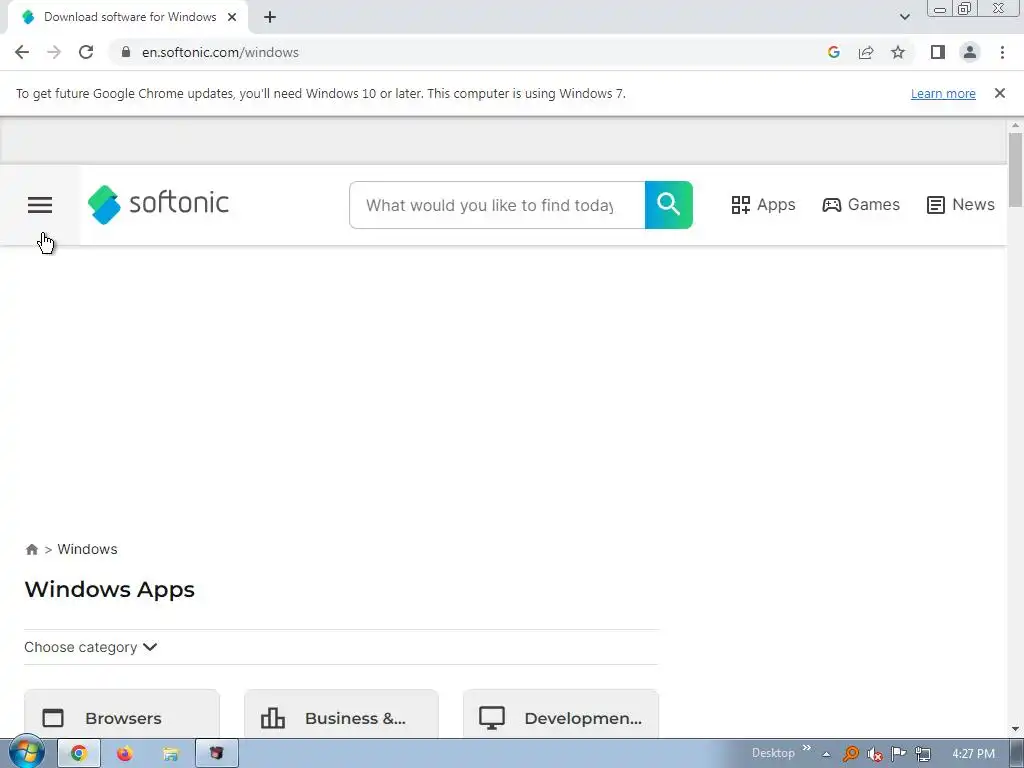Screen dimensions: 1024x768
Task: Open the Games section
Action: click(861, 205)
